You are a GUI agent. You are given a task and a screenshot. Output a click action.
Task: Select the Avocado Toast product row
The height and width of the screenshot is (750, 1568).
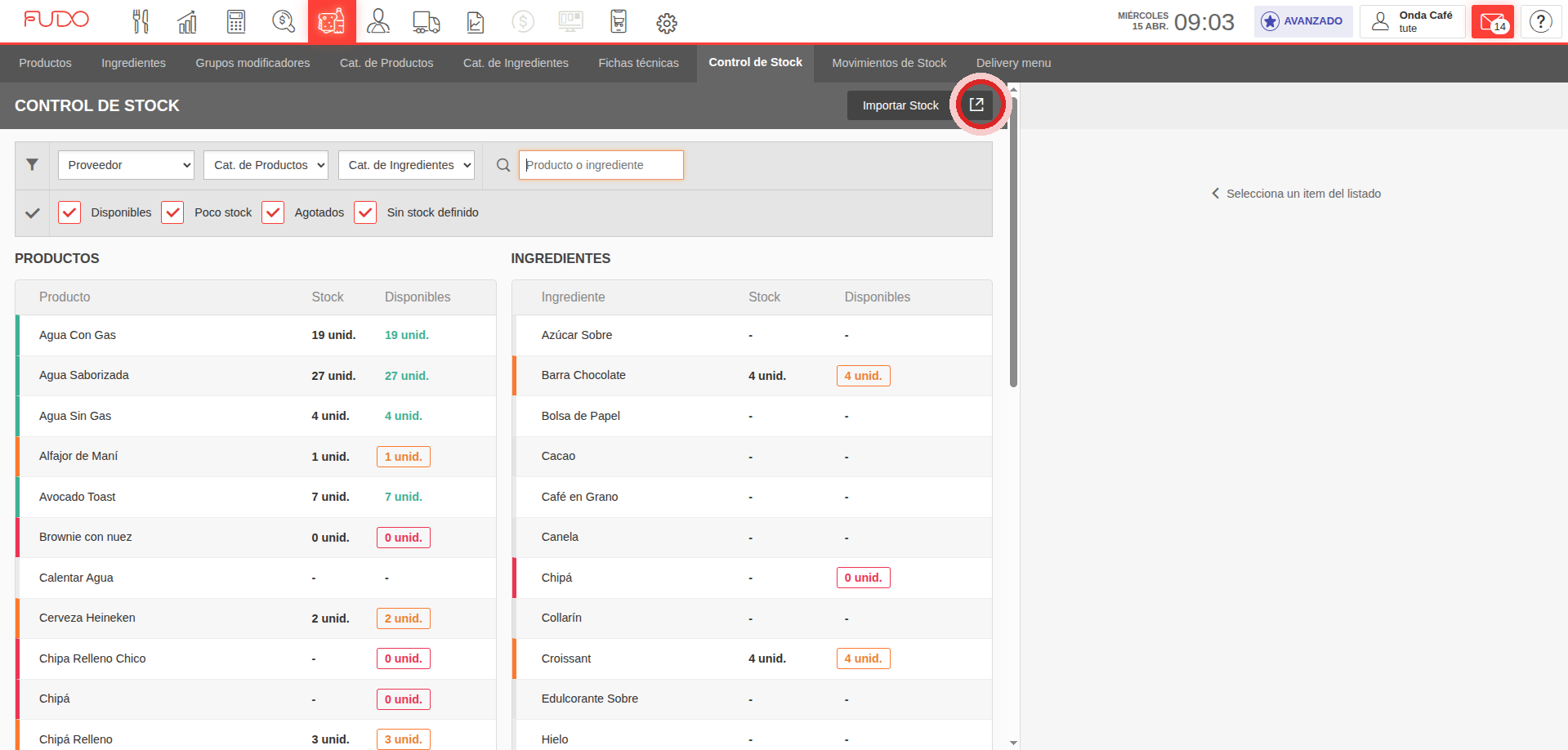256,497
